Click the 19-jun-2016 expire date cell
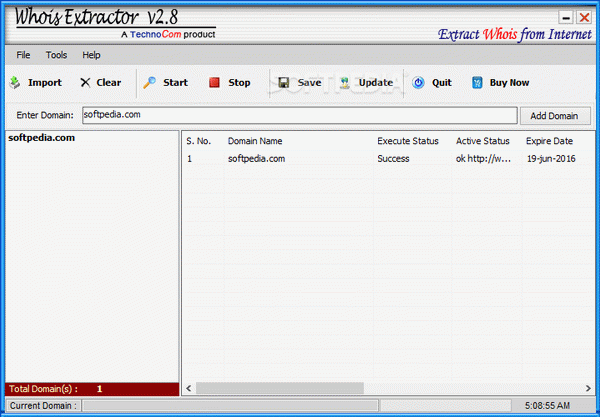The width and height of the screenshot is (600, 417). click(x=551, y=159)
